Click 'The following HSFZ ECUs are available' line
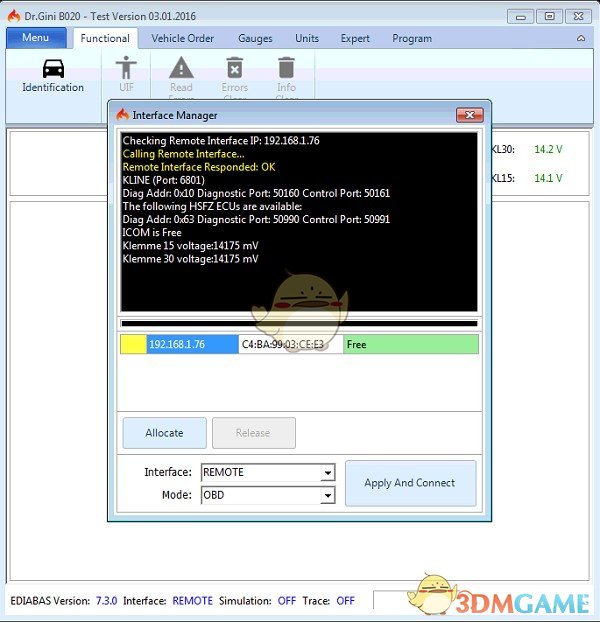This screenshot has width=600, height=622. (212, 206)
